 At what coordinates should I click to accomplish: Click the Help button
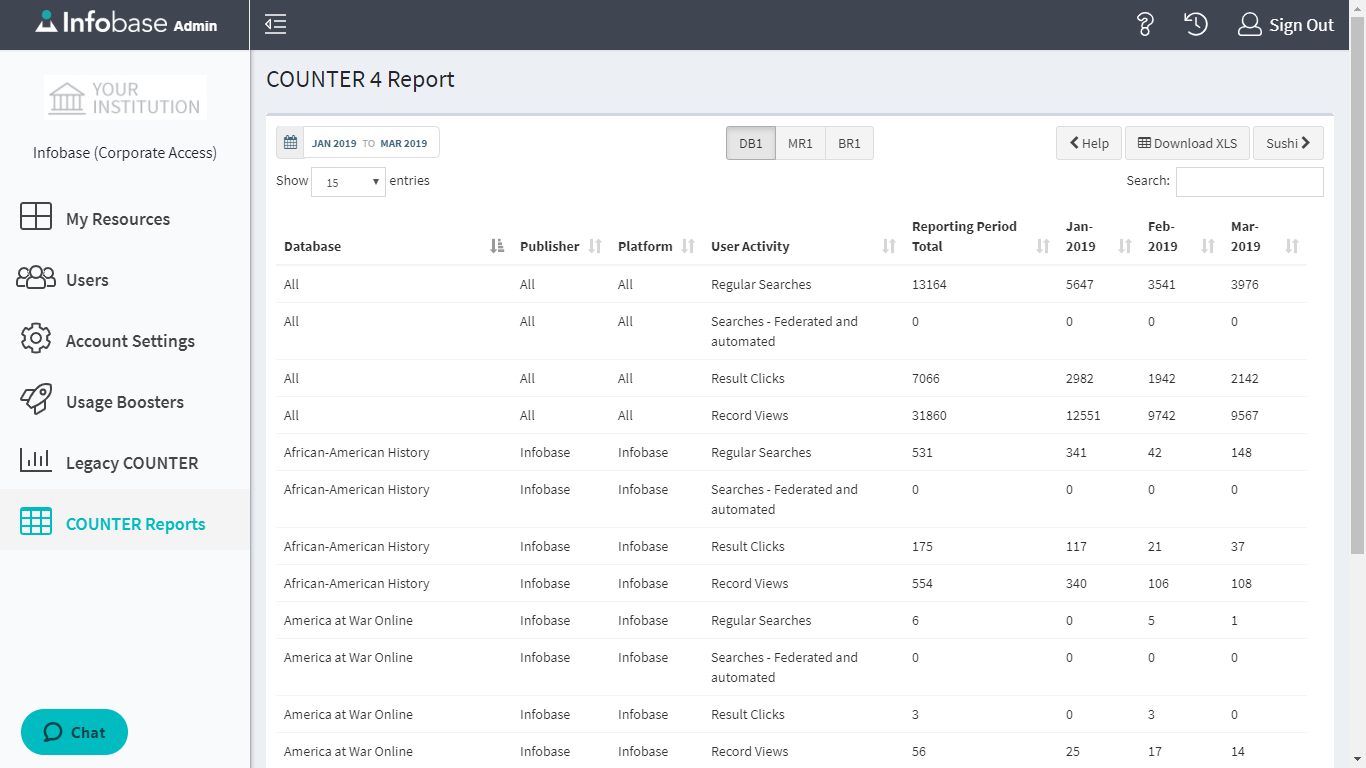(1089, 143)
